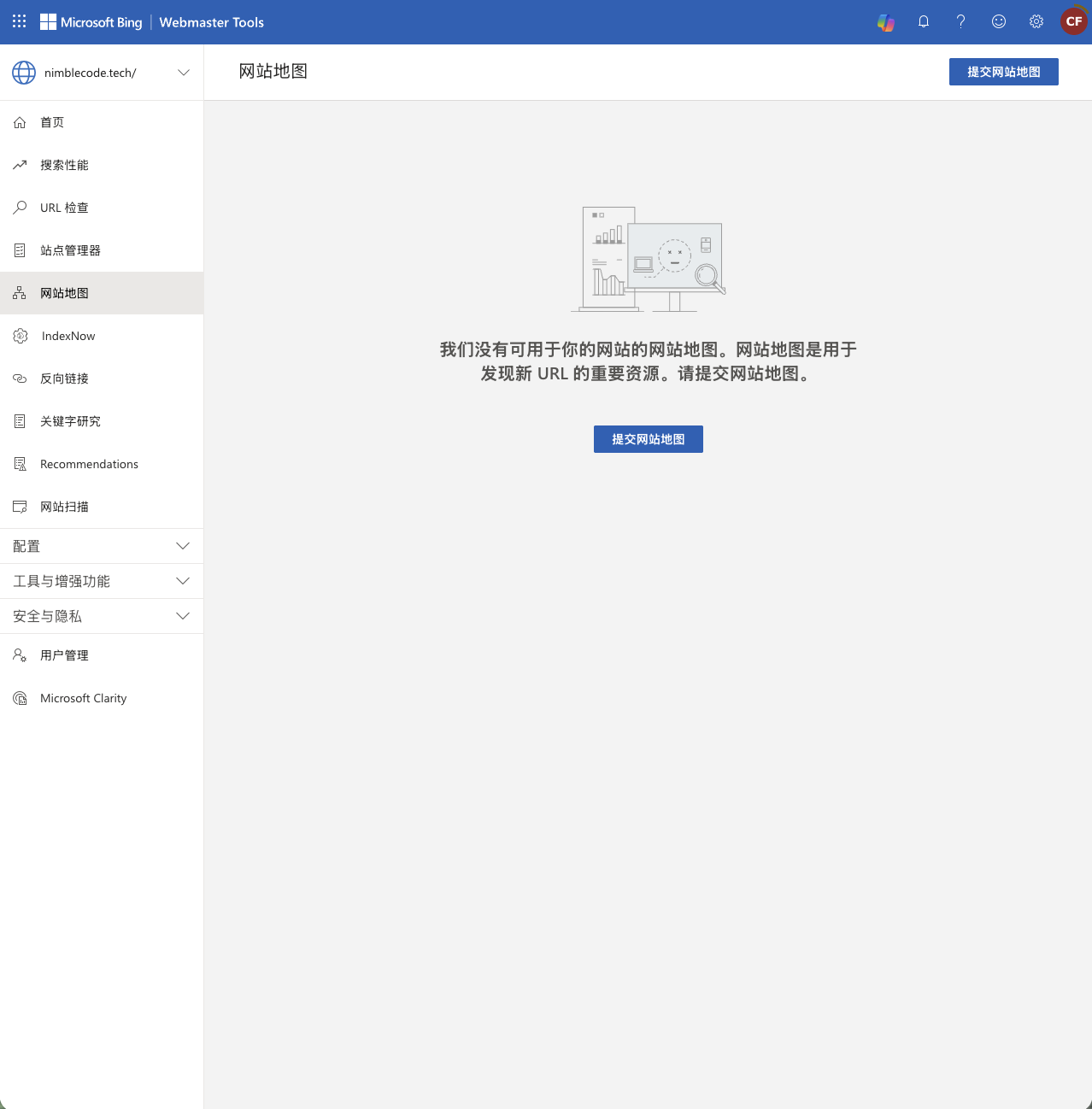Open the Microsoft apps grid launcher

click(x=20, y=21)
